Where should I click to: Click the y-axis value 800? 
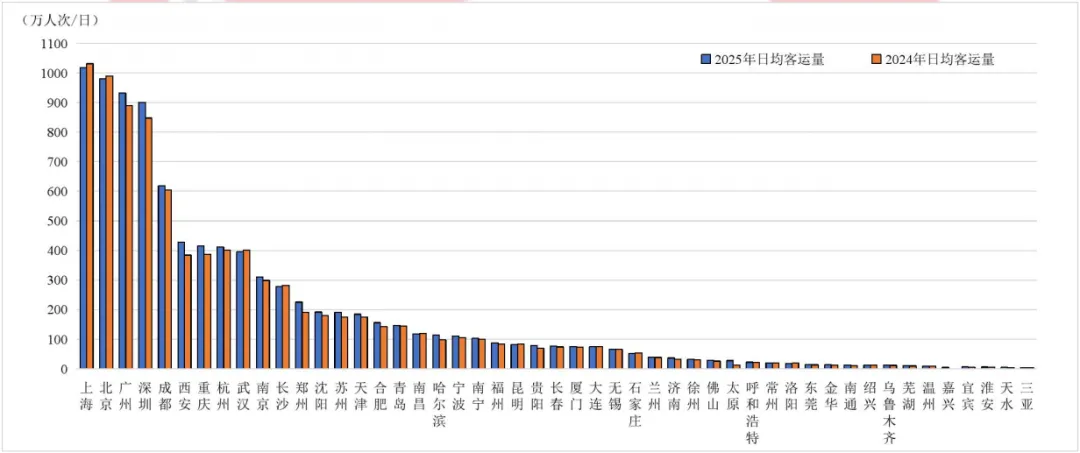tap(57, 132)
